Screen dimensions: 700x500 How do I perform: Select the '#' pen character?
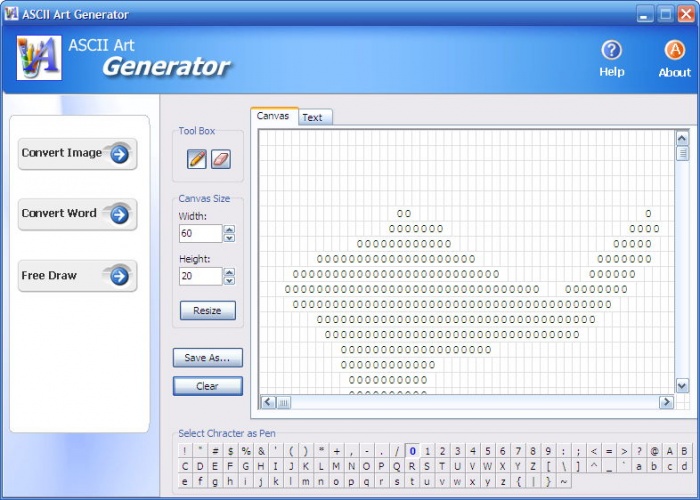coord(215,451)
